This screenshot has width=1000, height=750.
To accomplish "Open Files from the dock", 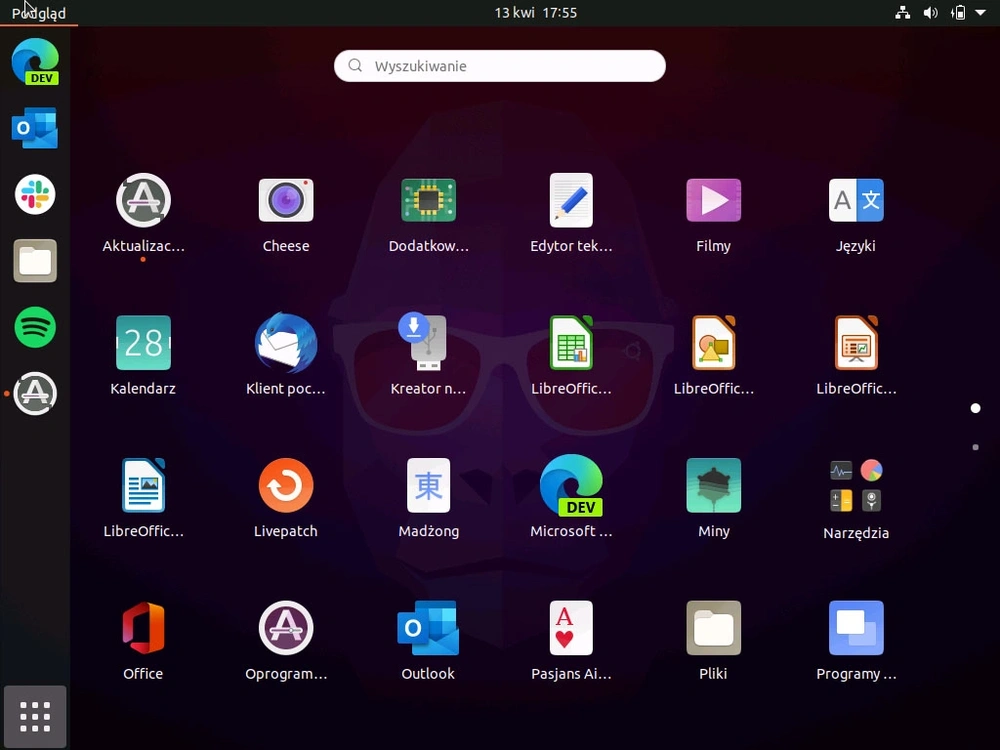I will tap(35, 261).
